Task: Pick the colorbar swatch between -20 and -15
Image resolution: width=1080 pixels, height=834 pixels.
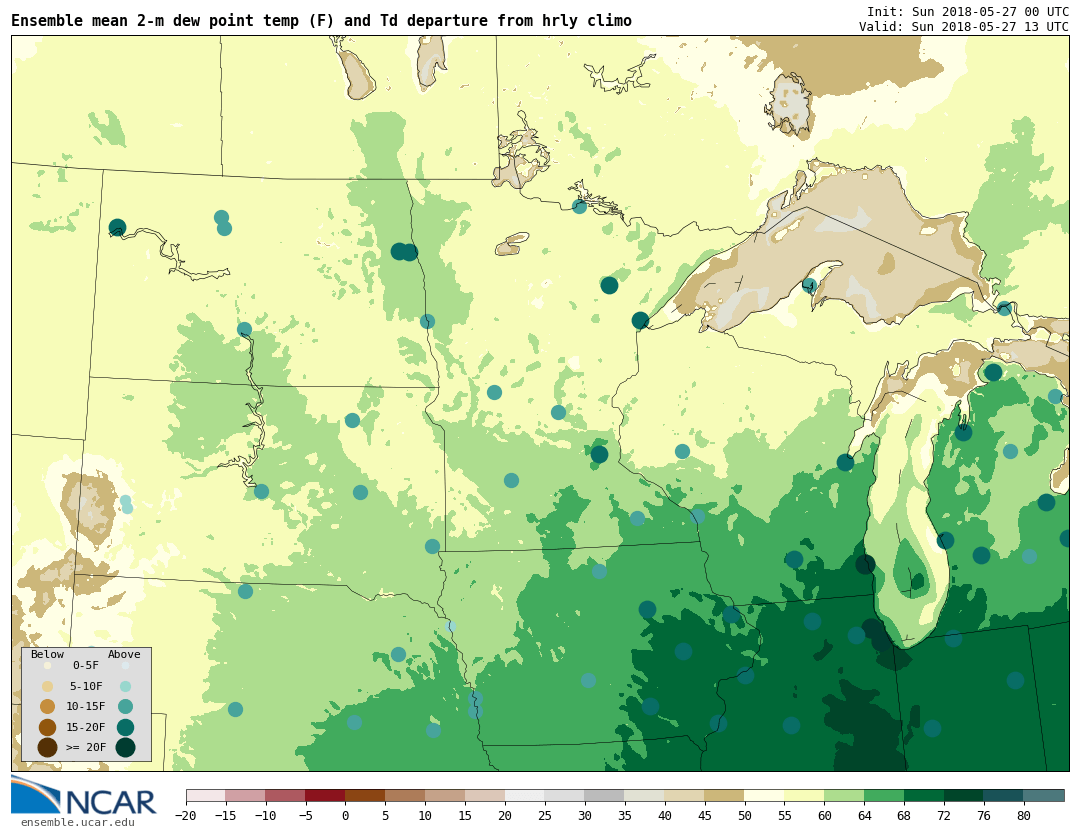Action: 206,796
